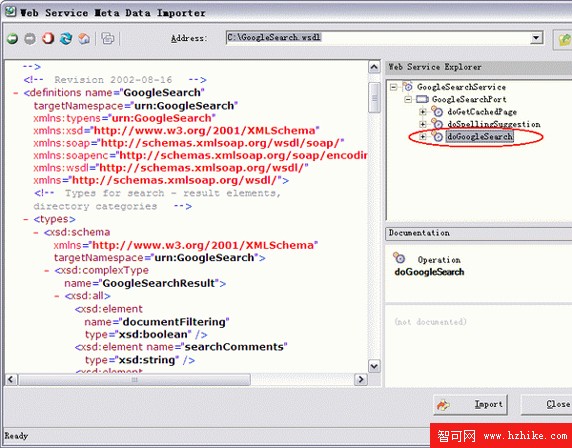Screen dimensions: 572x448
Task: Expand the doGoogleSearch node
Action: pos(422,137)
